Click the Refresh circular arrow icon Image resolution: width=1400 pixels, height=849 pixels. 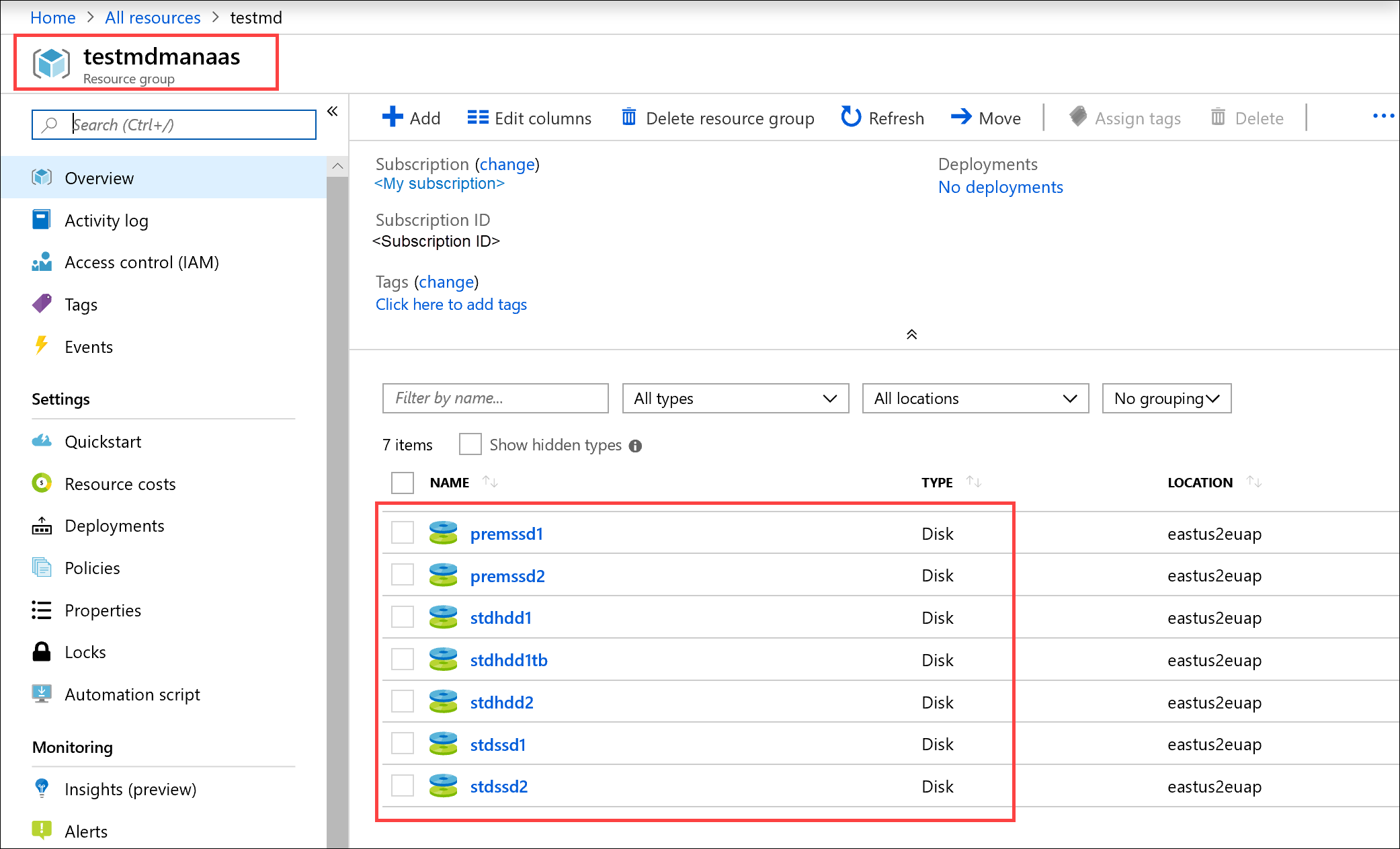851,117
